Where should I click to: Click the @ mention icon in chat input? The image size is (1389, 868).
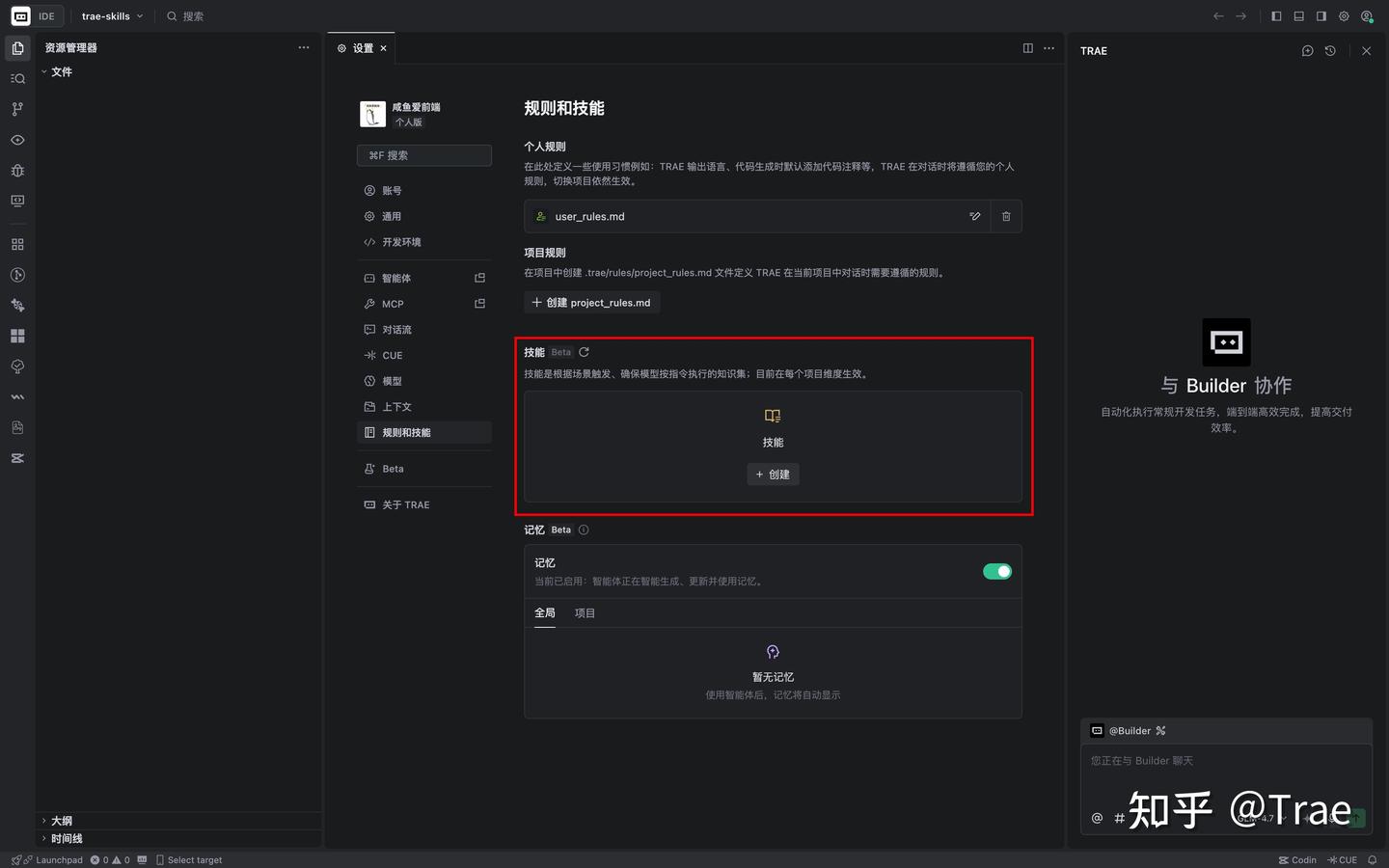tap(1097, 818)
